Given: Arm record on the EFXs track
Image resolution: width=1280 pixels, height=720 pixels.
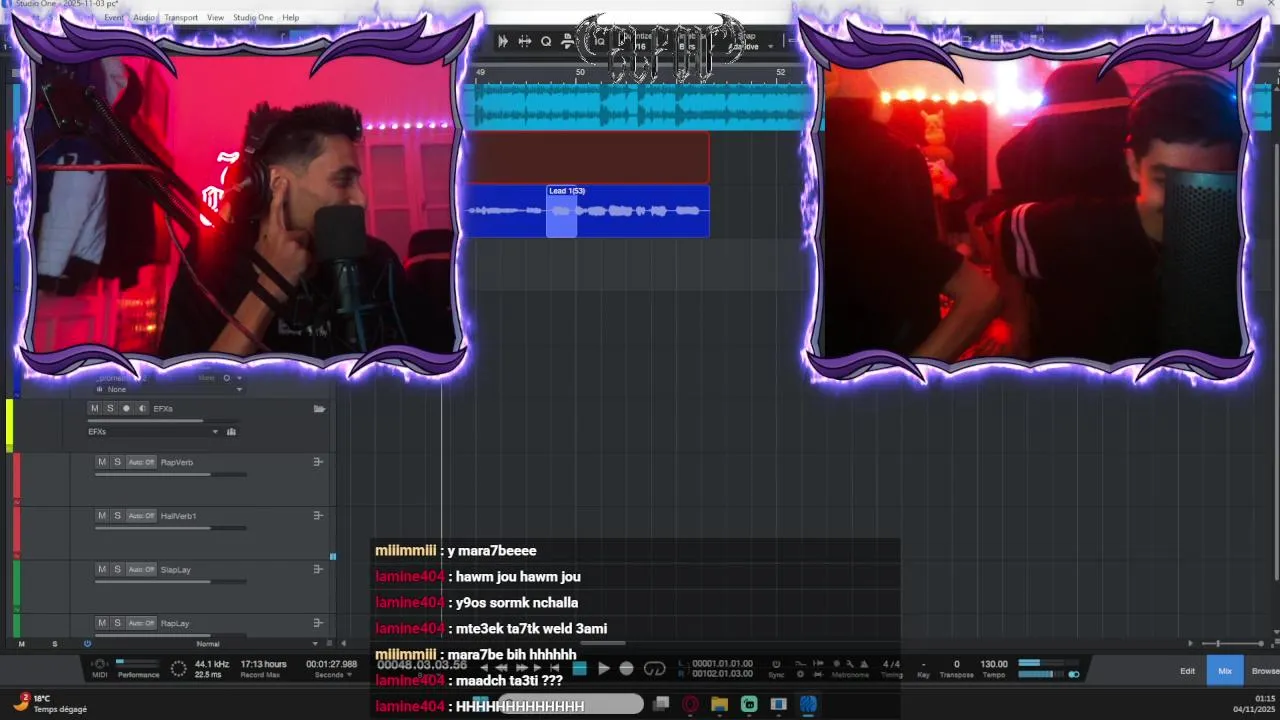Looking at the screenshot, I should tap(126, 408).
